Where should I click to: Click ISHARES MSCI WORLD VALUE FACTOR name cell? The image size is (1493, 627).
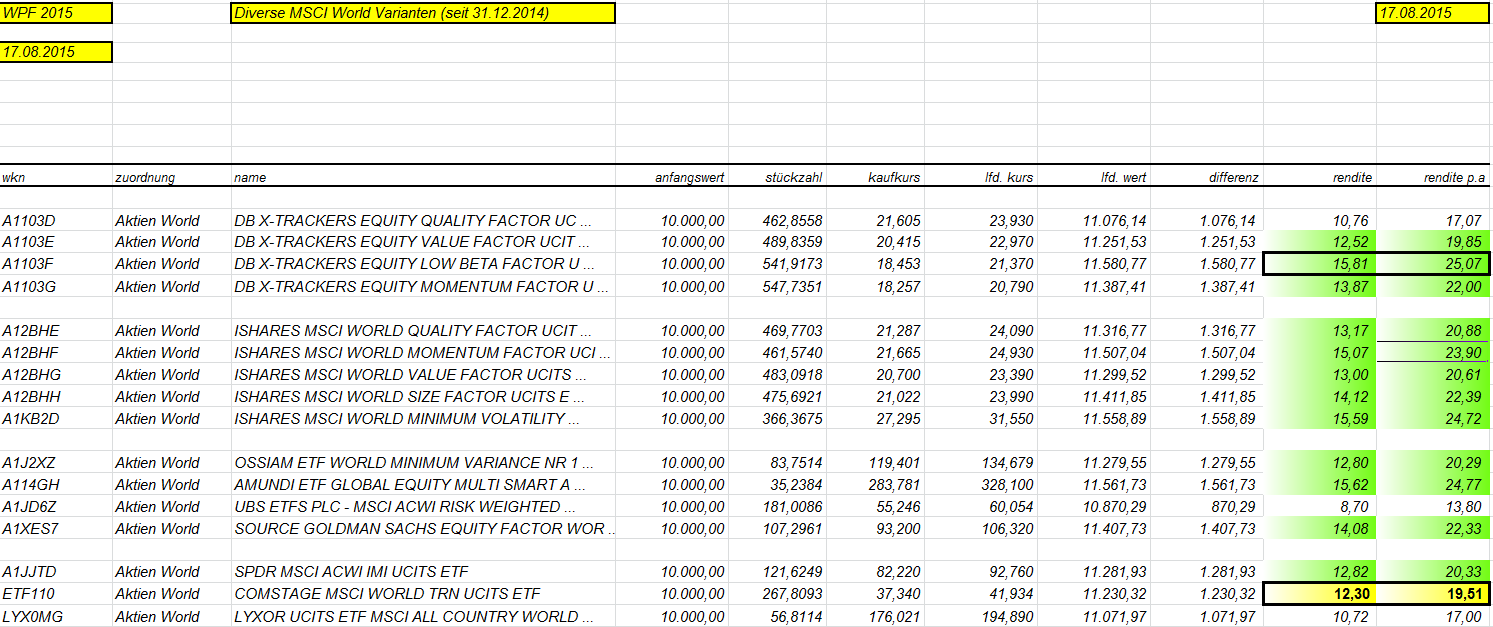(422, 374)
